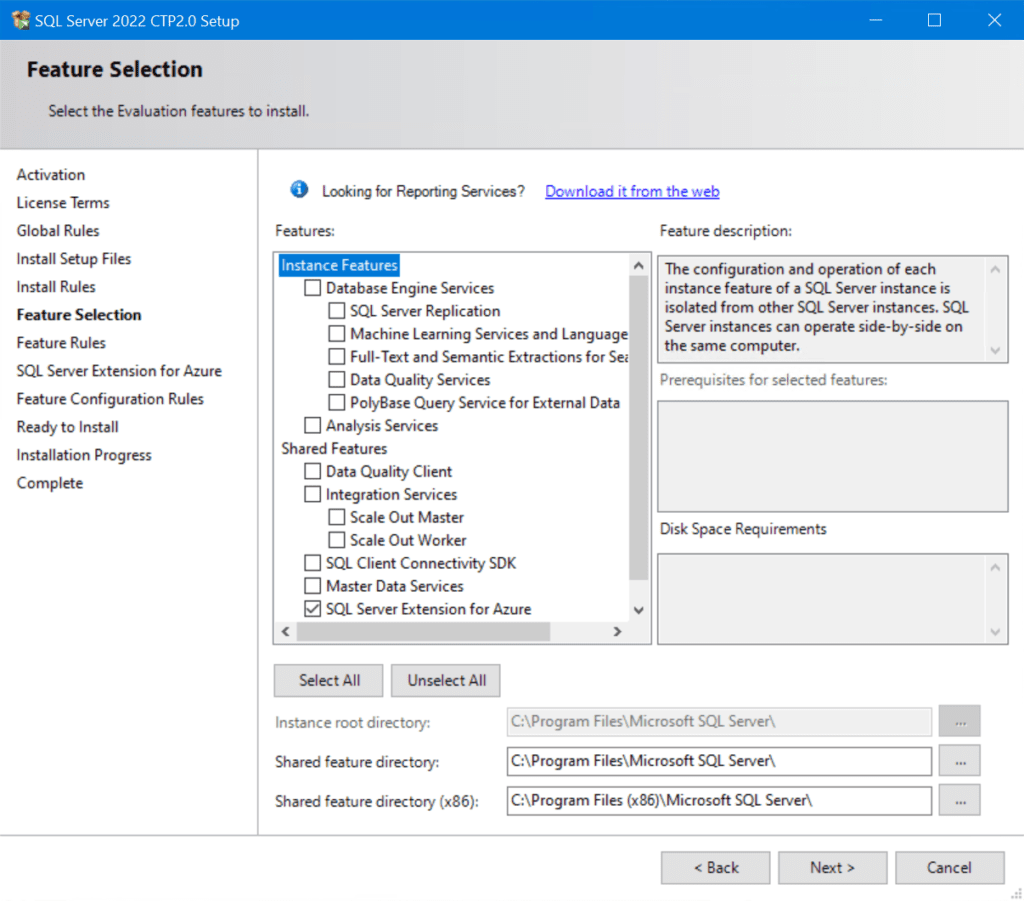Uncheck SQL Server Extension for Azure
The height and width of the screenshot is (901, 1024).
point(312,608)
